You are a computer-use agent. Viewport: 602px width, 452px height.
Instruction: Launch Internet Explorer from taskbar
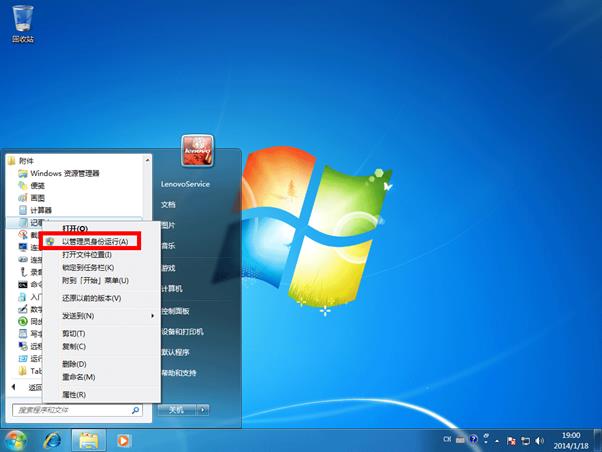pyautogui.click(x=52, y=440)
